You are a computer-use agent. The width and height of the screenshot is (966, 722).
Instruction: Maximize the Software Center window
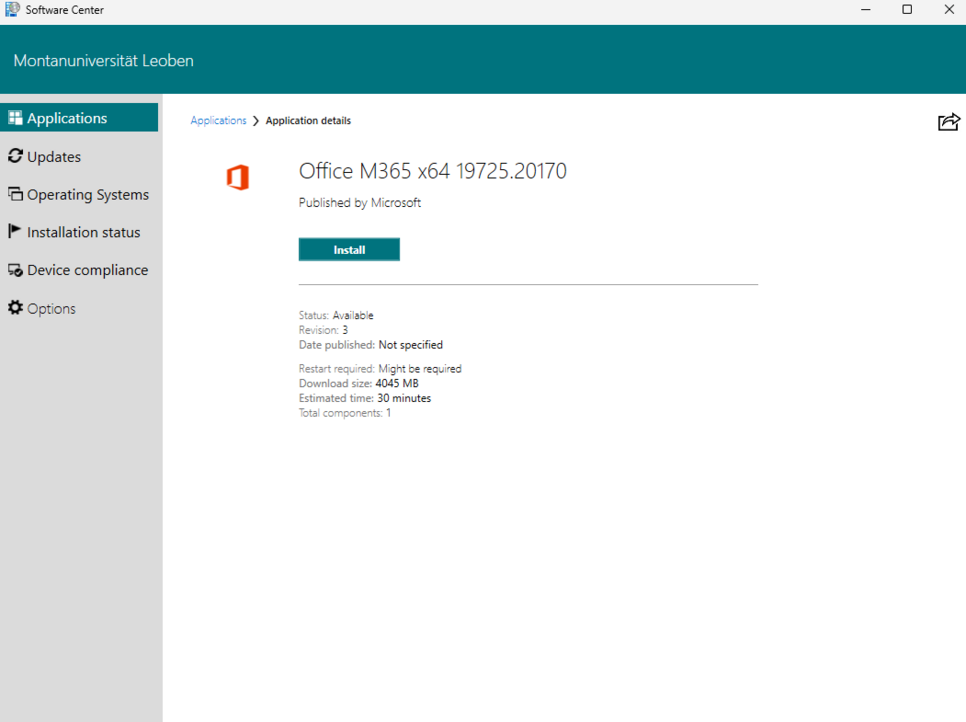[907, 9]
